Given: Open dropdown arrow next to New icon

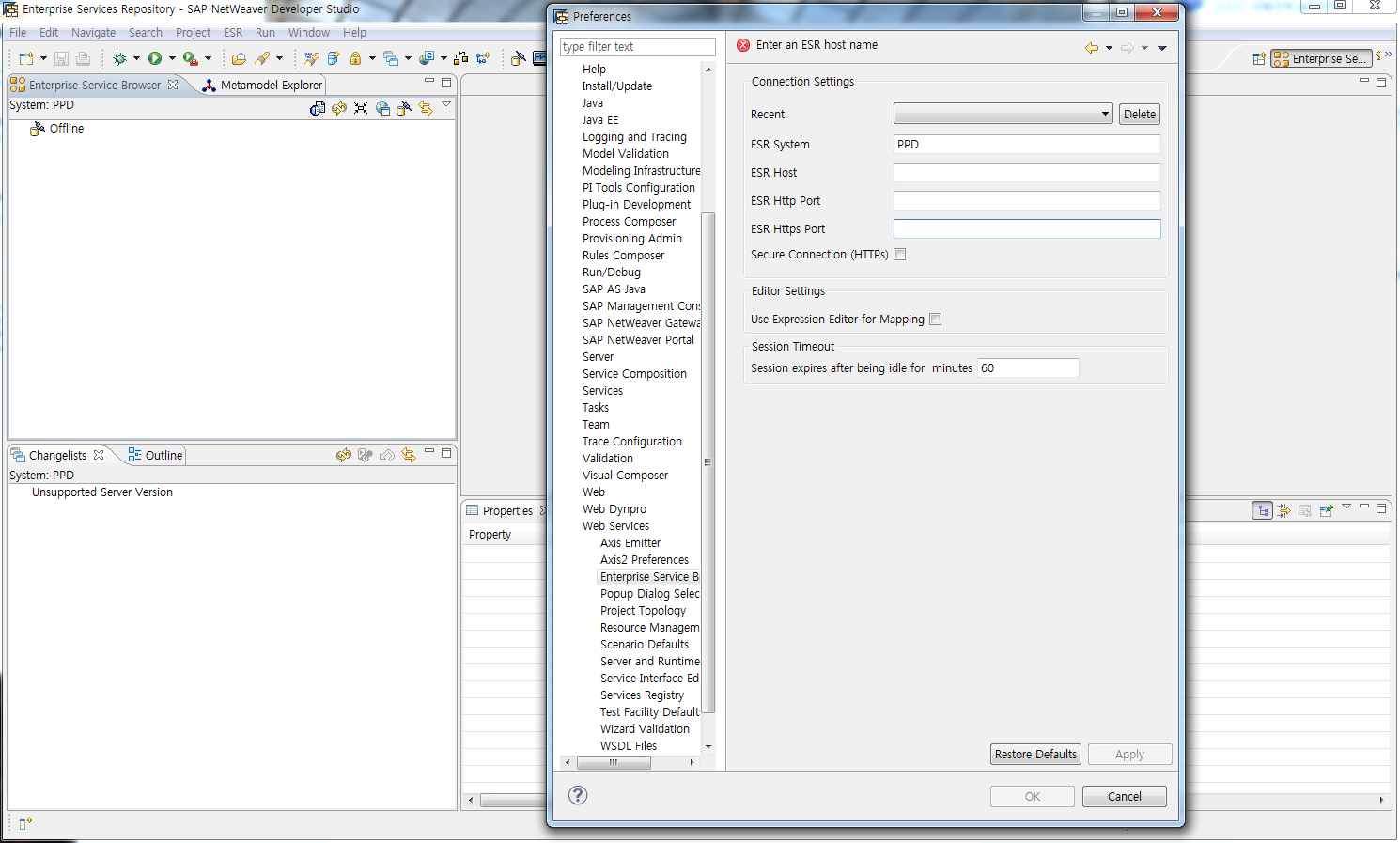Looking at the screenshot, I should click(43, 58).
